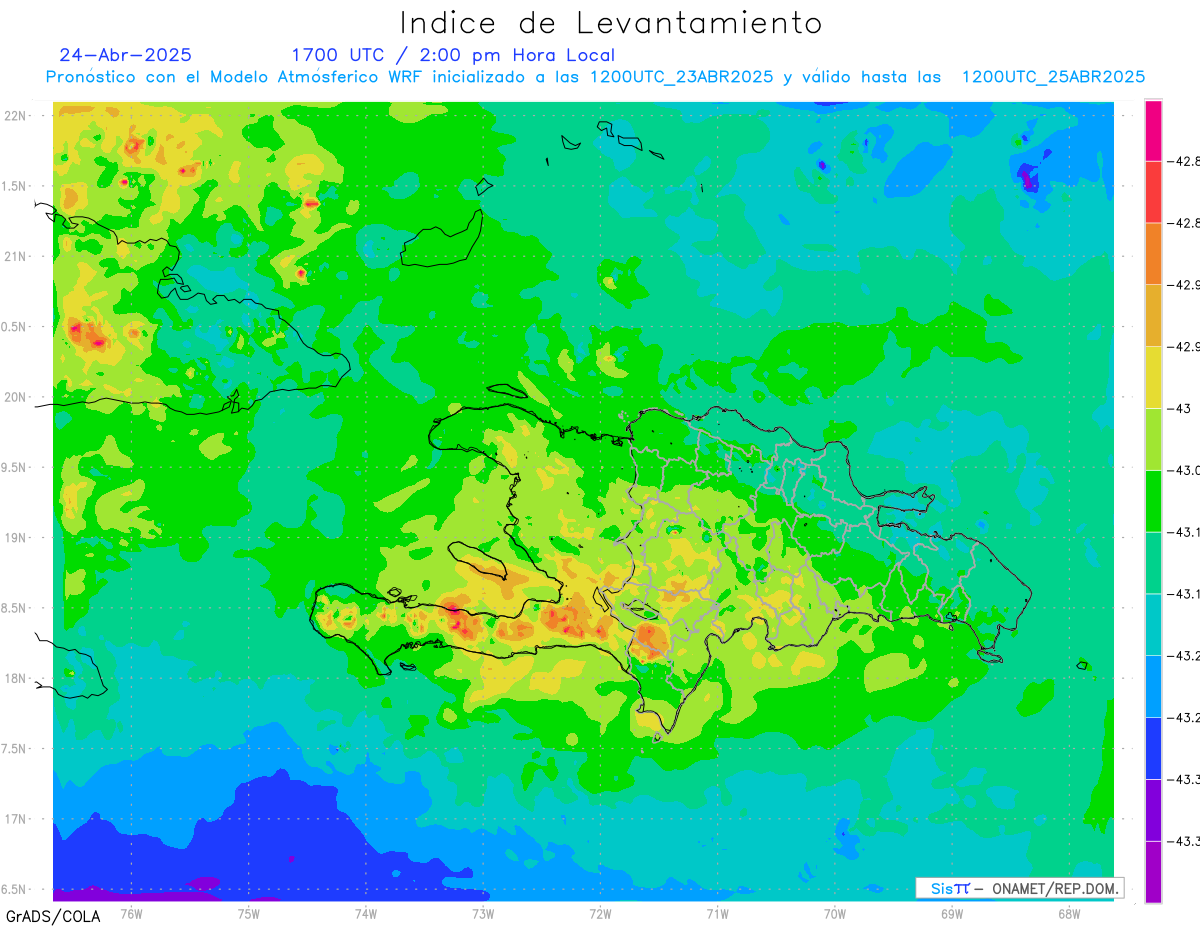Click the "8.5N" latitude label
Image resolution: width=1200 pixels, height=927 pixels.
15,608
